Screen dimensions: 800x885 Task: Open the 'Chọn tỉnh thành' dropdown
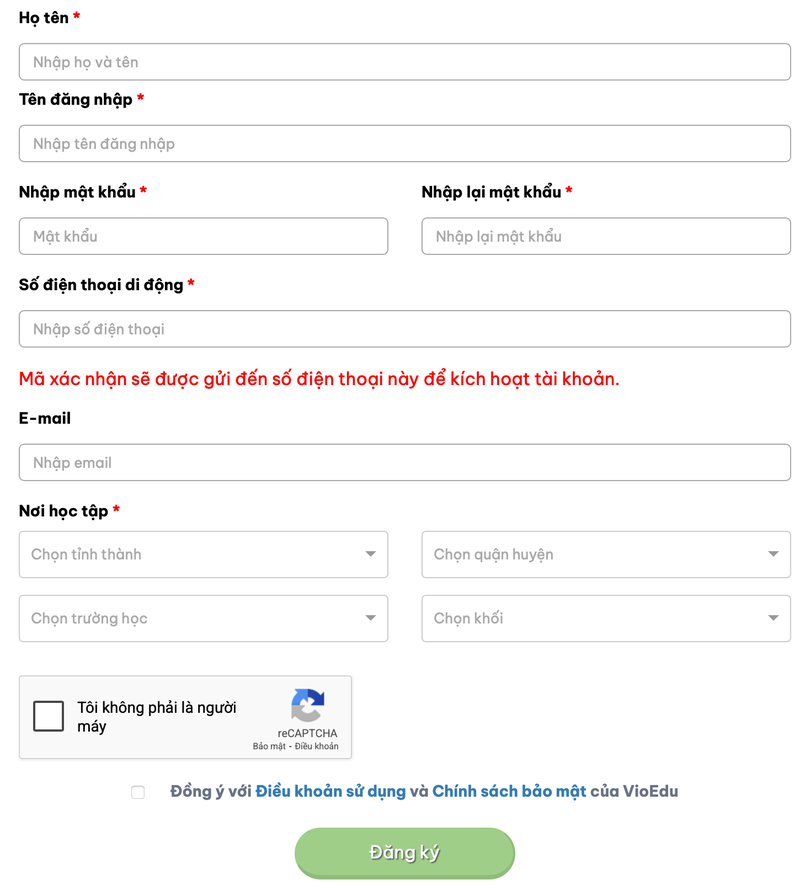click(x=203, y=554)
